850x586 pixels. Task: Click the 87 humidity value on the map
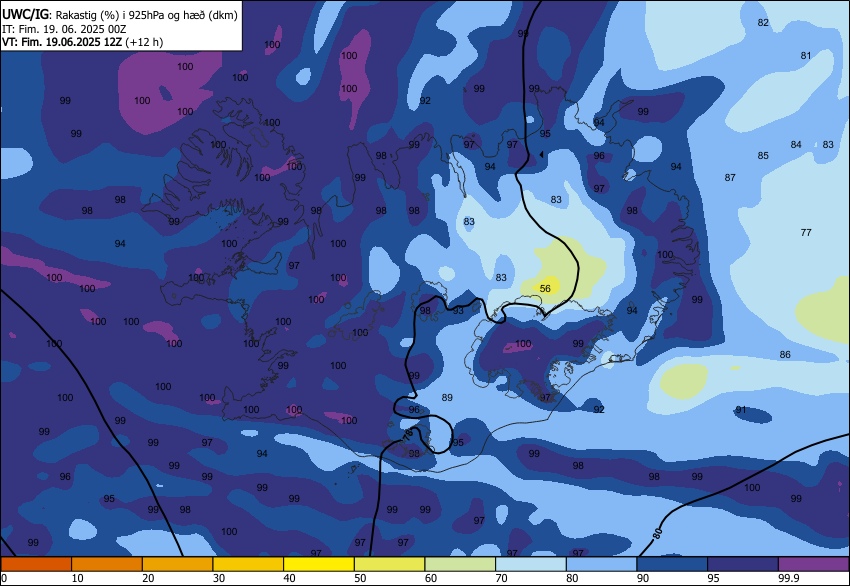coord(730,177)
